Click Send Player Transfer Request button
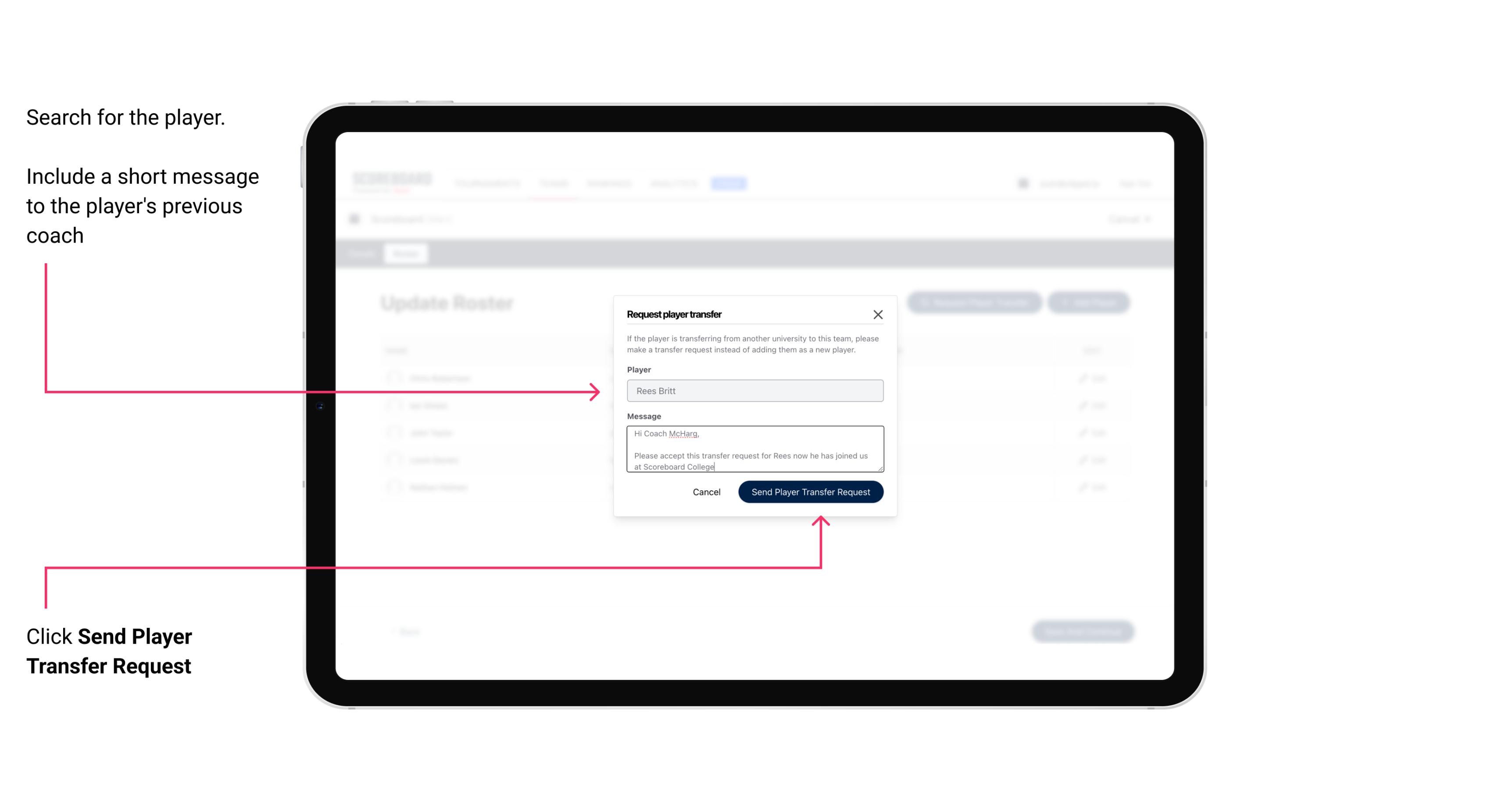1509x812 pixels. coord(811,491)
